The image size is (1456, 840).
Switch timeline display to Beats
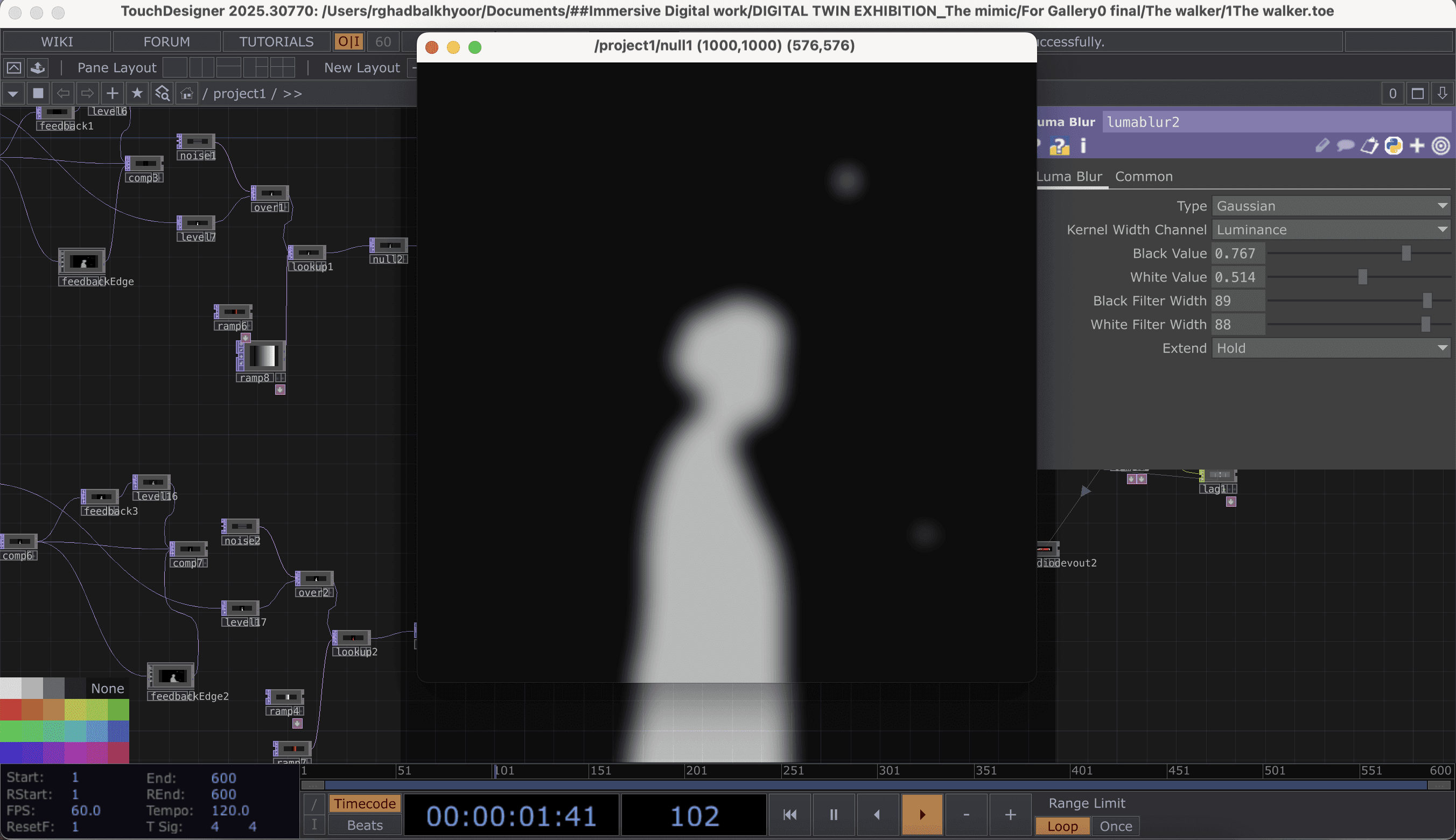pyautogui.click(x=365, y=825)
